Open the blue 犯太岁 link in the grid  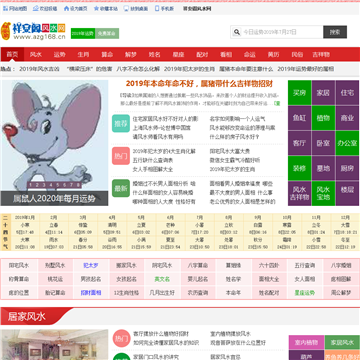pos(91,266)
